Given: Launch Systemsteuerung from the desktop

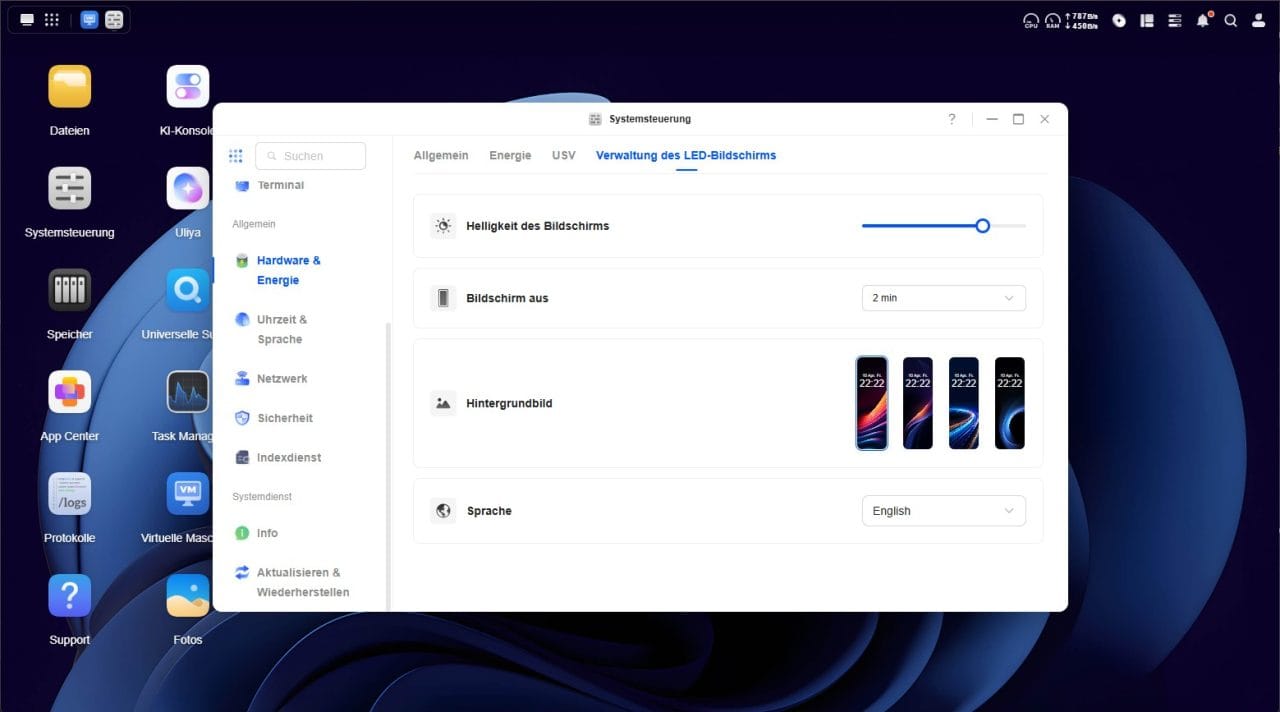Looking at the screenshot, I should [x=70, y=188].
